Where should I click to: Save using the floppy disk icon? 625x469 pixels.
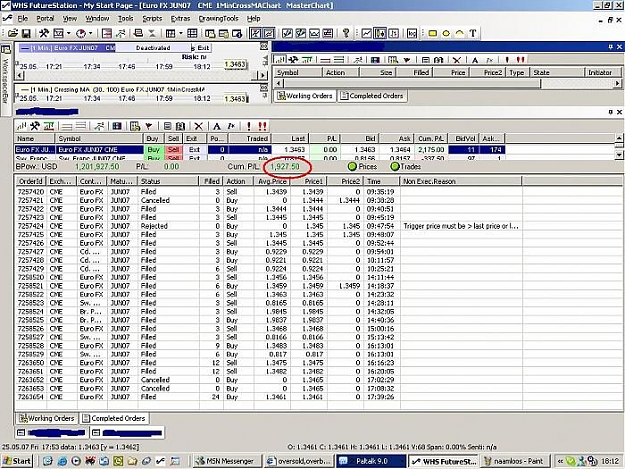point(26,33)
